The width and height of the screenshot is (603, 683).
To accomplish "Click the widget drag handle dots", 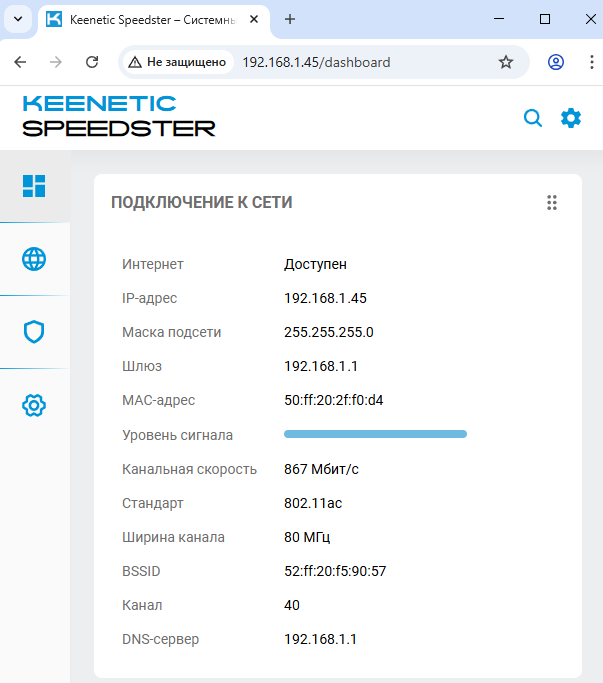I will pyautogui.click(x=551, y=203).
